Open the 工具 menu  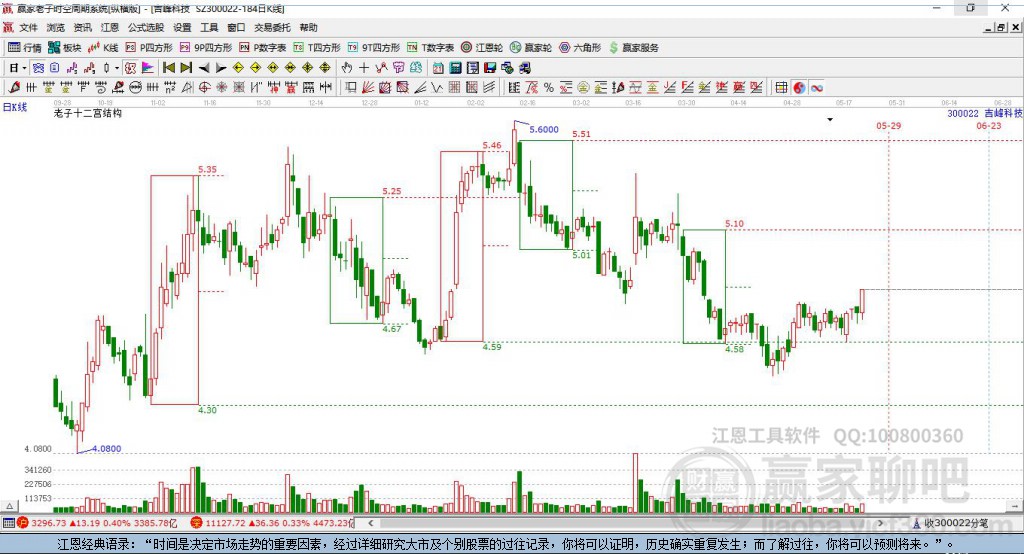coord(209,27)
